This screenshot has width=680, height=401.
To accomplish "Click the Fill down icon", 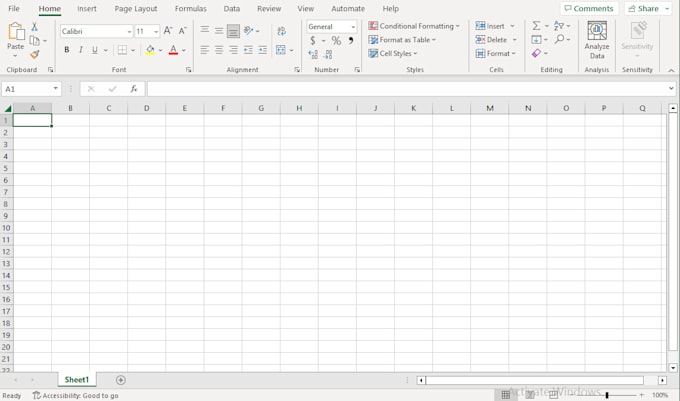I will pos(536,39).
